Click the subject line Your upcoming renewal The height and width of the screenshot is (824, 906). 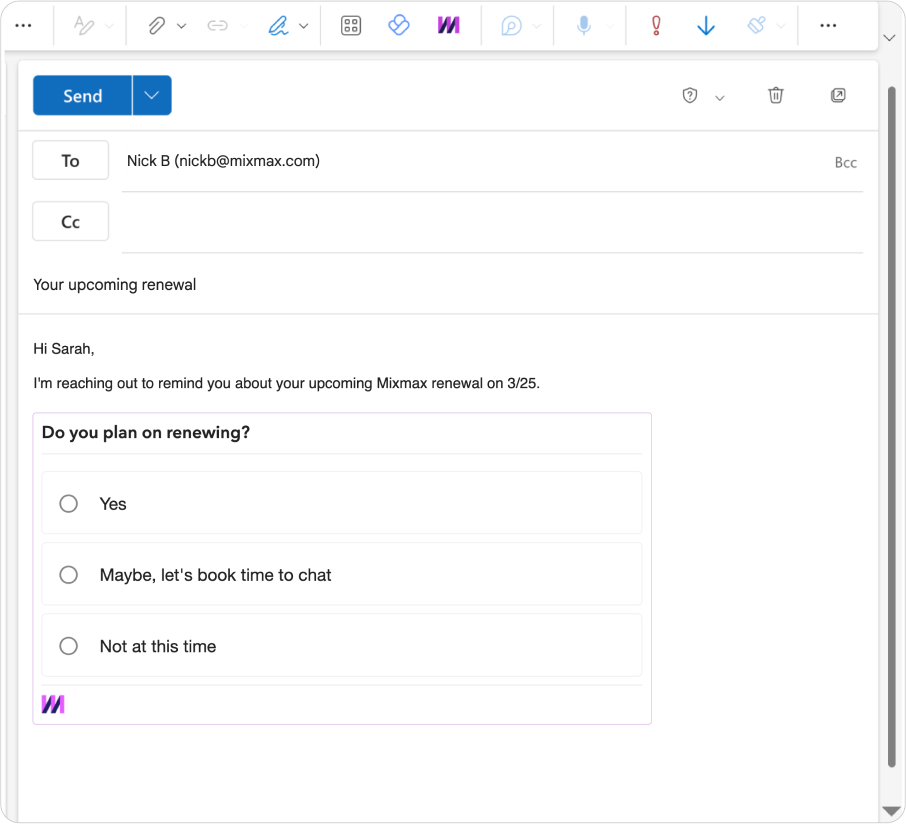tap(114, 284)
